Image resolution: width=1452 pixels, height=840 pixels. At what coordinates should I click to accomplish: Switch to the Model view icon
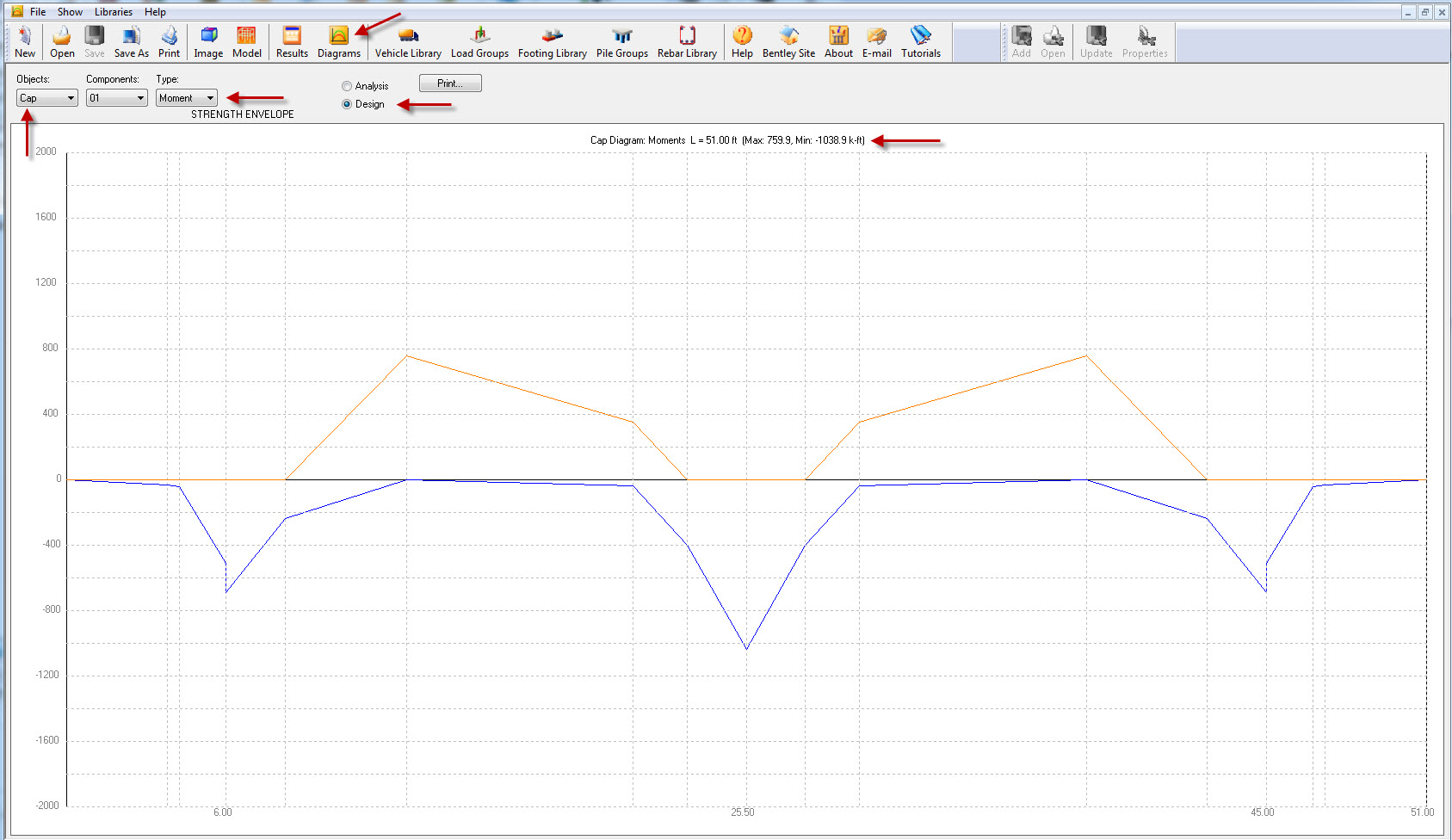(x=246, y=41)
